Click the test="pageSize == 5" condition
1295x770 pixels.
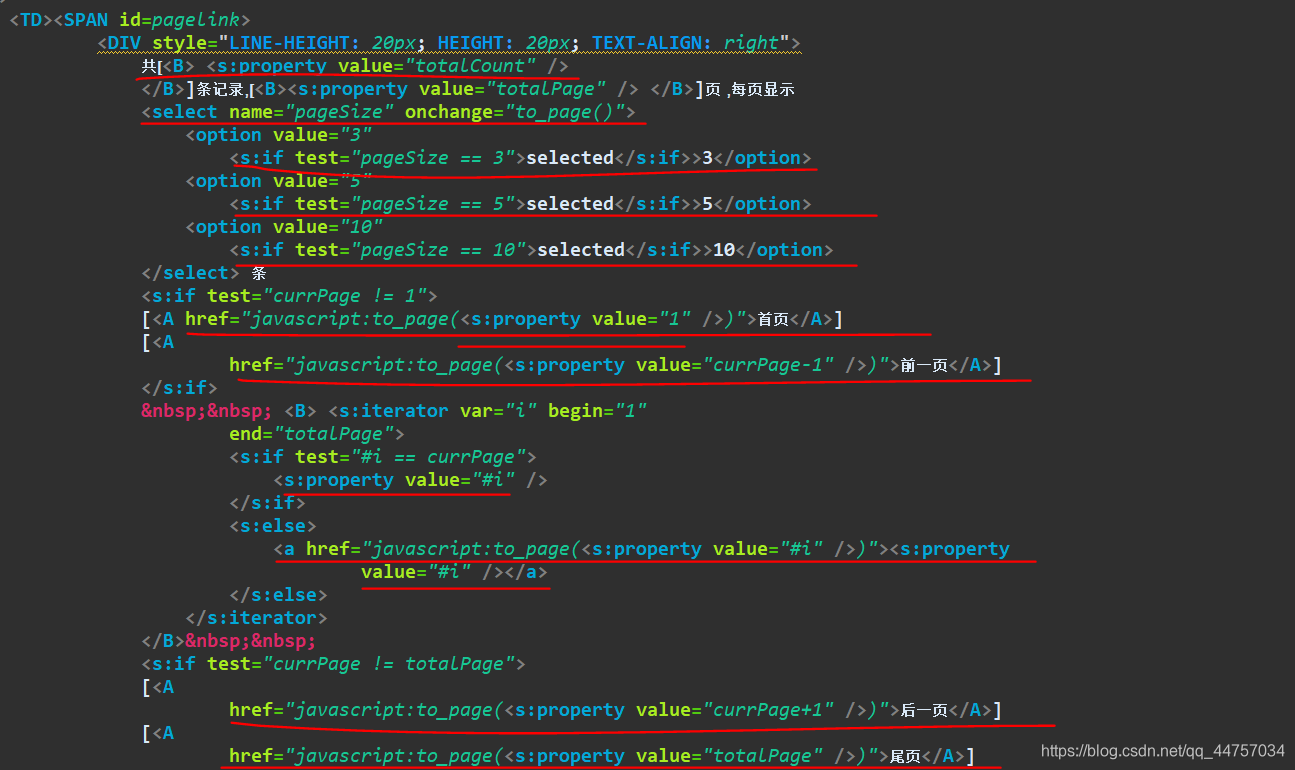pos(405,204)
